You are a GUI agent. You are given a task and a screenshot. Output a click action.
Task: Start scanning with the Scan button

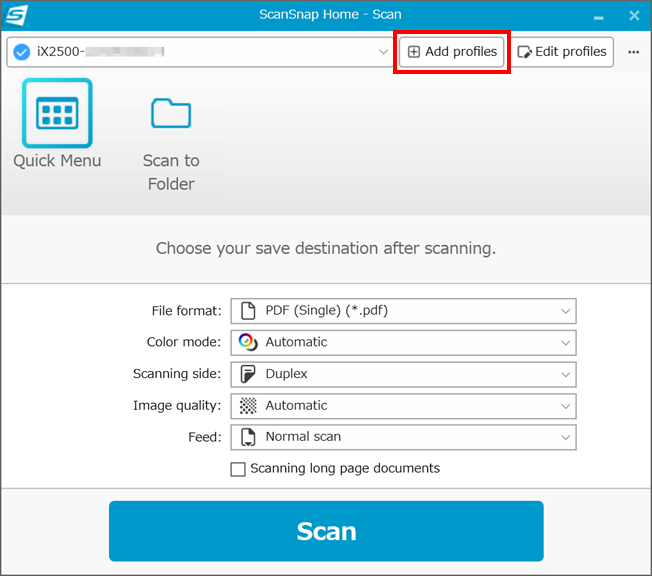click(326, 531)
